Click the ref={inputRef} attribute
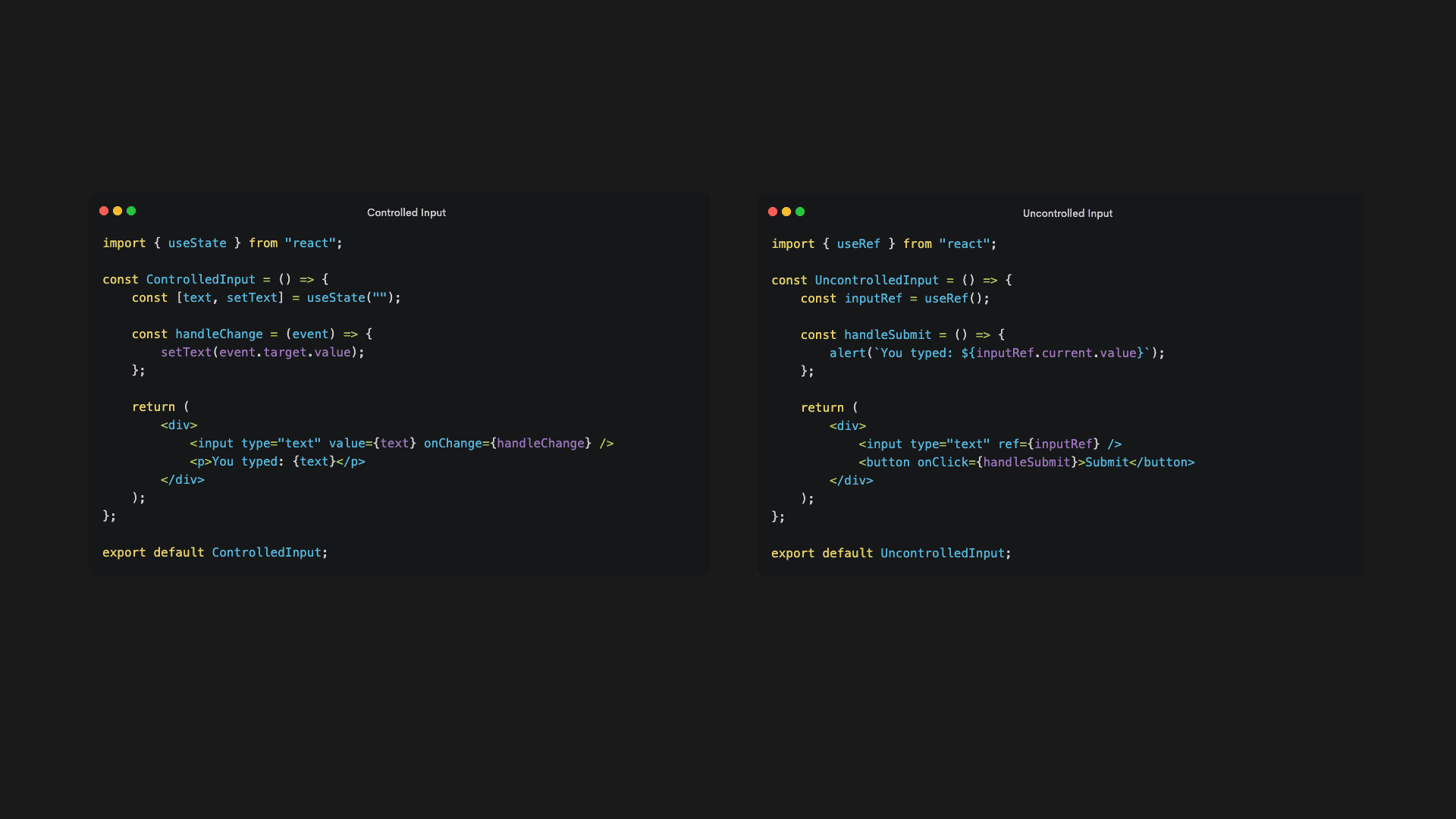Screen dimensions: 1456x819 pos(1049,444)
